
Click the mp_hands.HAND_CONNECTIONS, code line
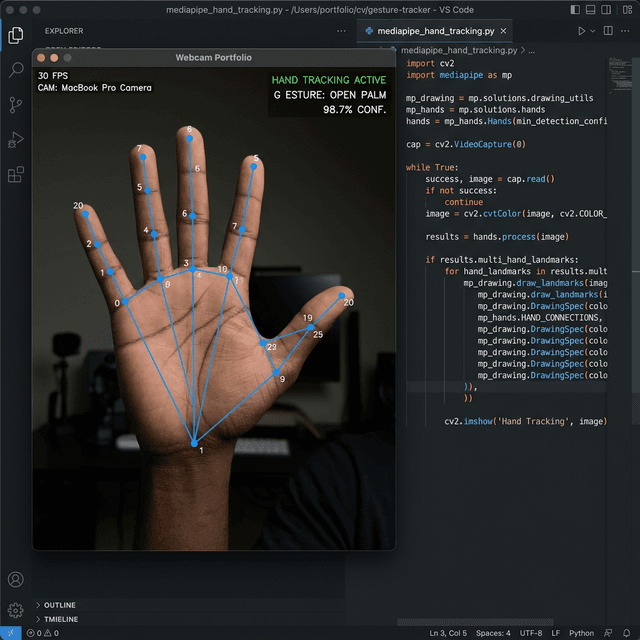(540, 318)
